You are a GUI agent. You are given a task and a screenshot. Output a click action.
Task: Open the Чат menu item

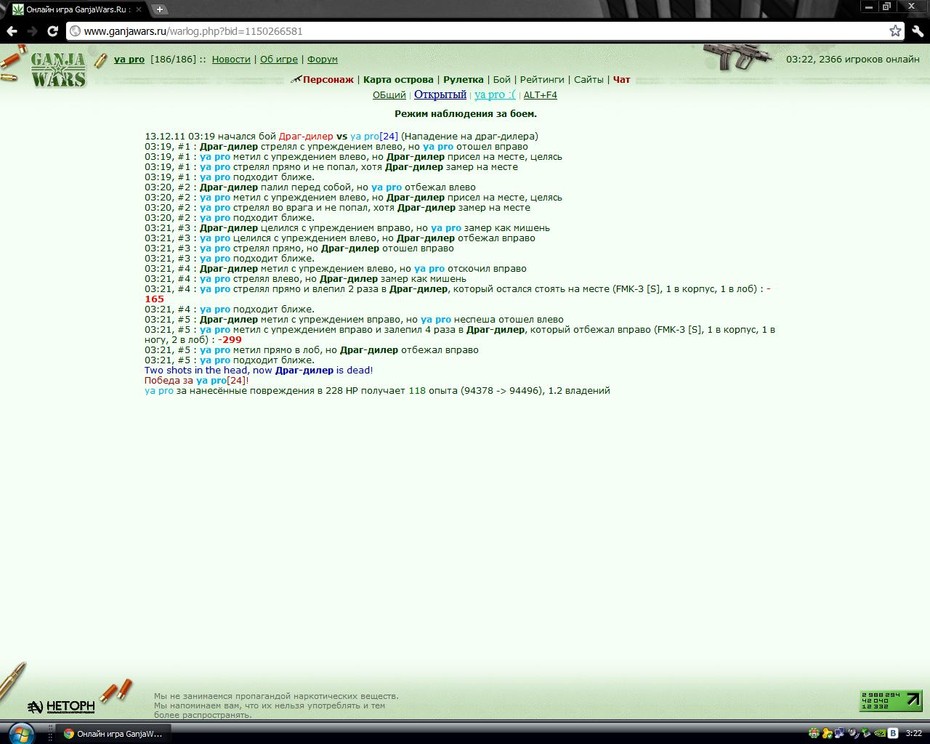pos(622,80)
